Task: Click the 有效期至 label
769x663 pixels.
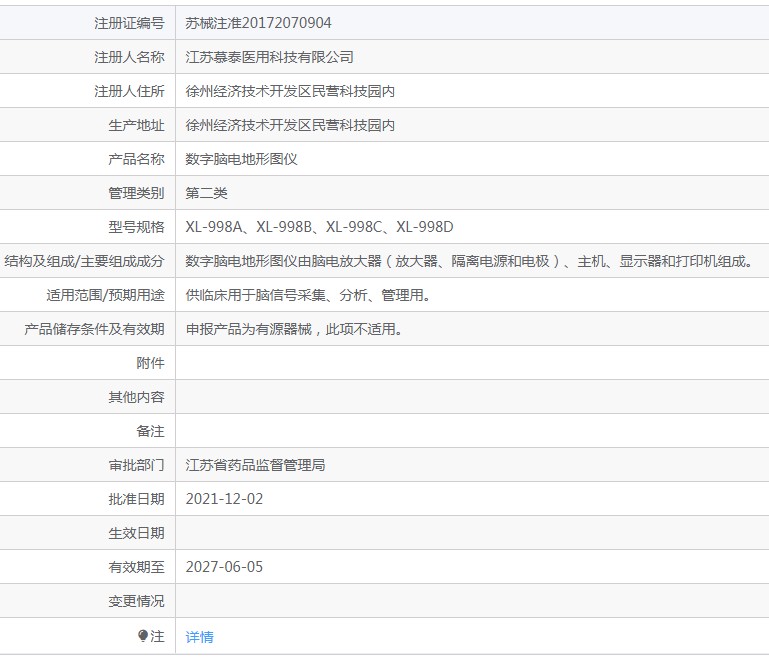Action: (136, 567)
